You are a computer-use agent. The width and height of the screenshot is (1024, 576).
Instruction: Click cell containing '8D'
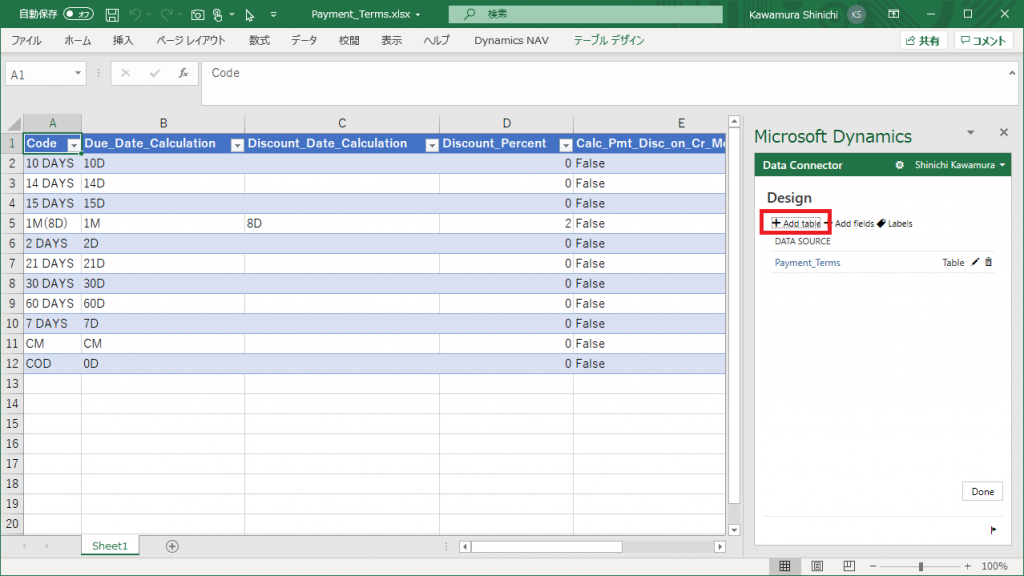[342, 223]
